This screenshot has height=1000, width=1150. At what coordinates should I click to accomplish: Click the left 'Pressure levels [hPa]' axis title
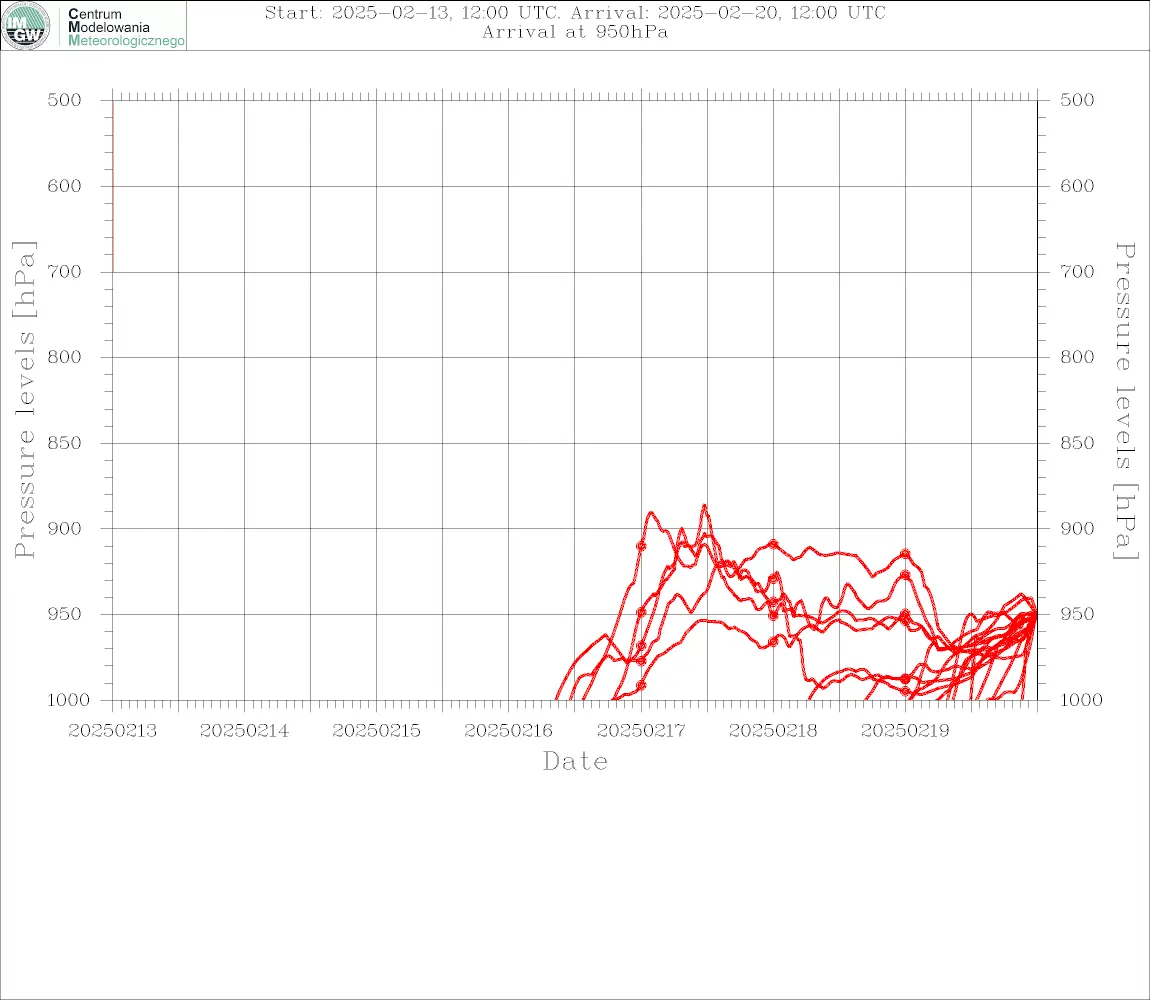(x=24, y=400)
